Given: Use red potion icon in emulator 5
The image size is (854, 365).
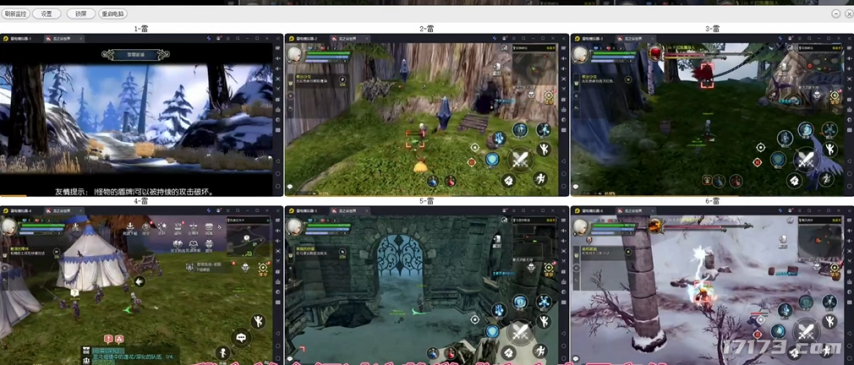Looking at the screenshot, I should click(450, 353).
